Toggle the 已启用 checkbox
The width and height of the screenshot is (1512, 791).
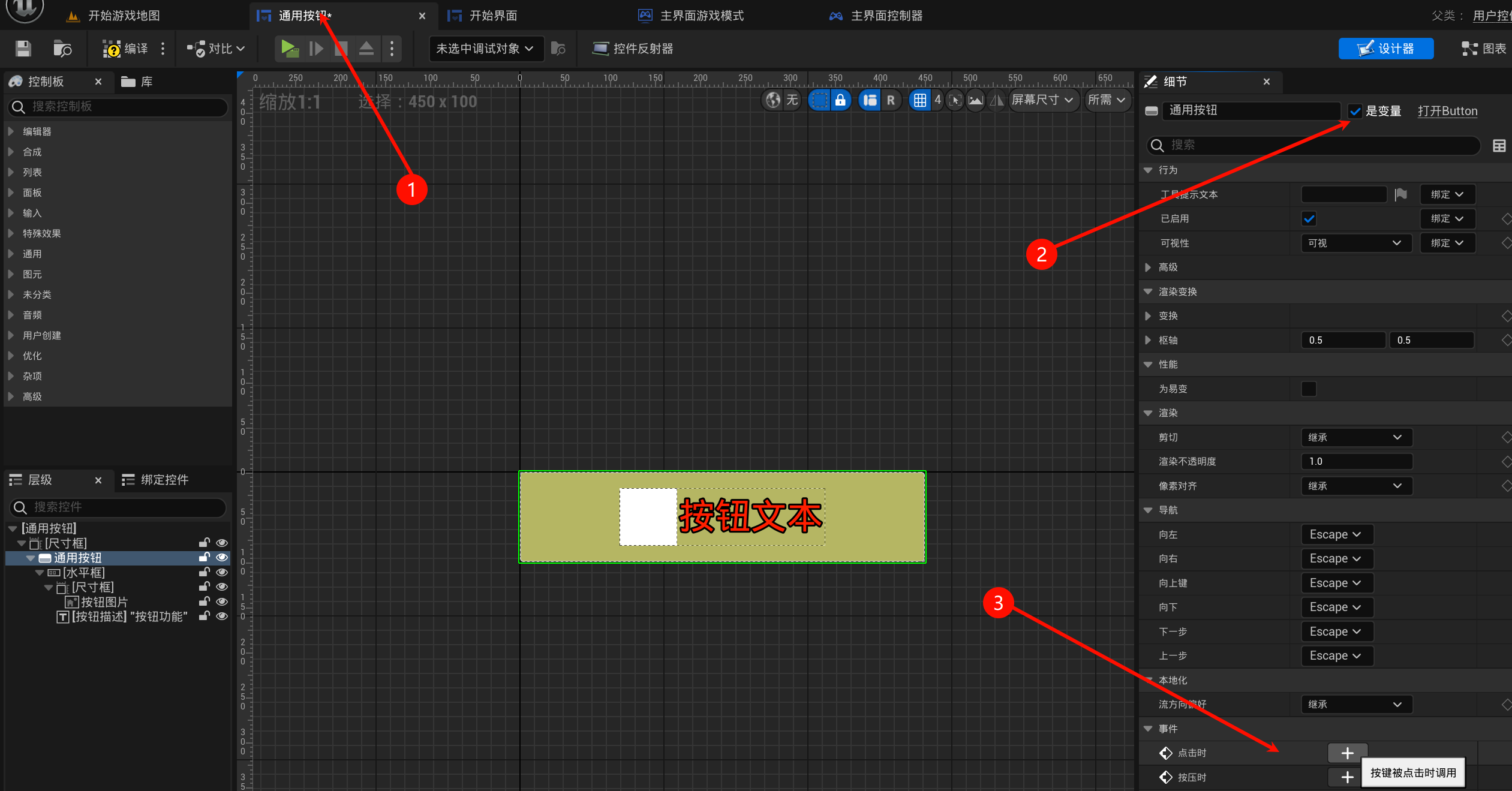point(1309,219)
